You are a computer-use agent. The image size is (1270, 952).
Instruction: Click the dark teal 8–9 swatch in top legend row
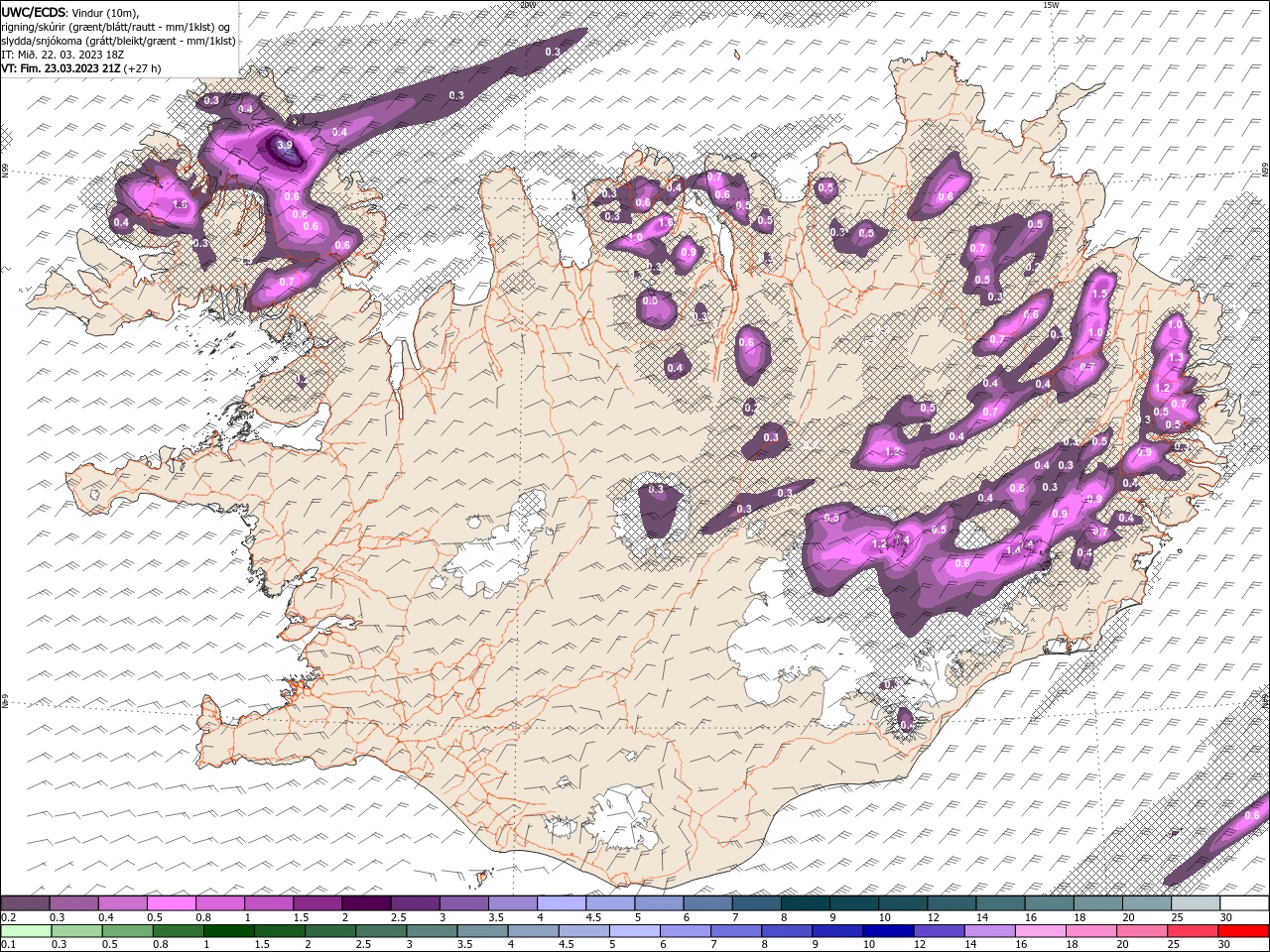pos(806,903)
